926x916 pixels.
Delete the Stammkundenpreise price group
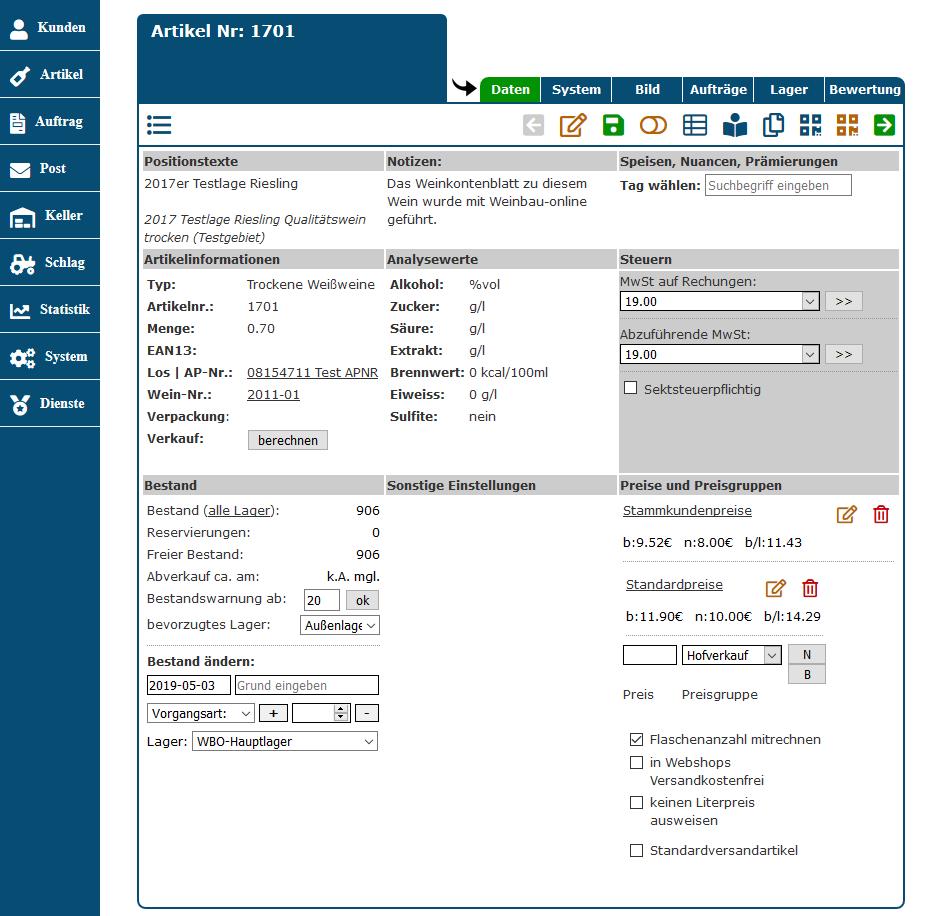click(880, 515)
